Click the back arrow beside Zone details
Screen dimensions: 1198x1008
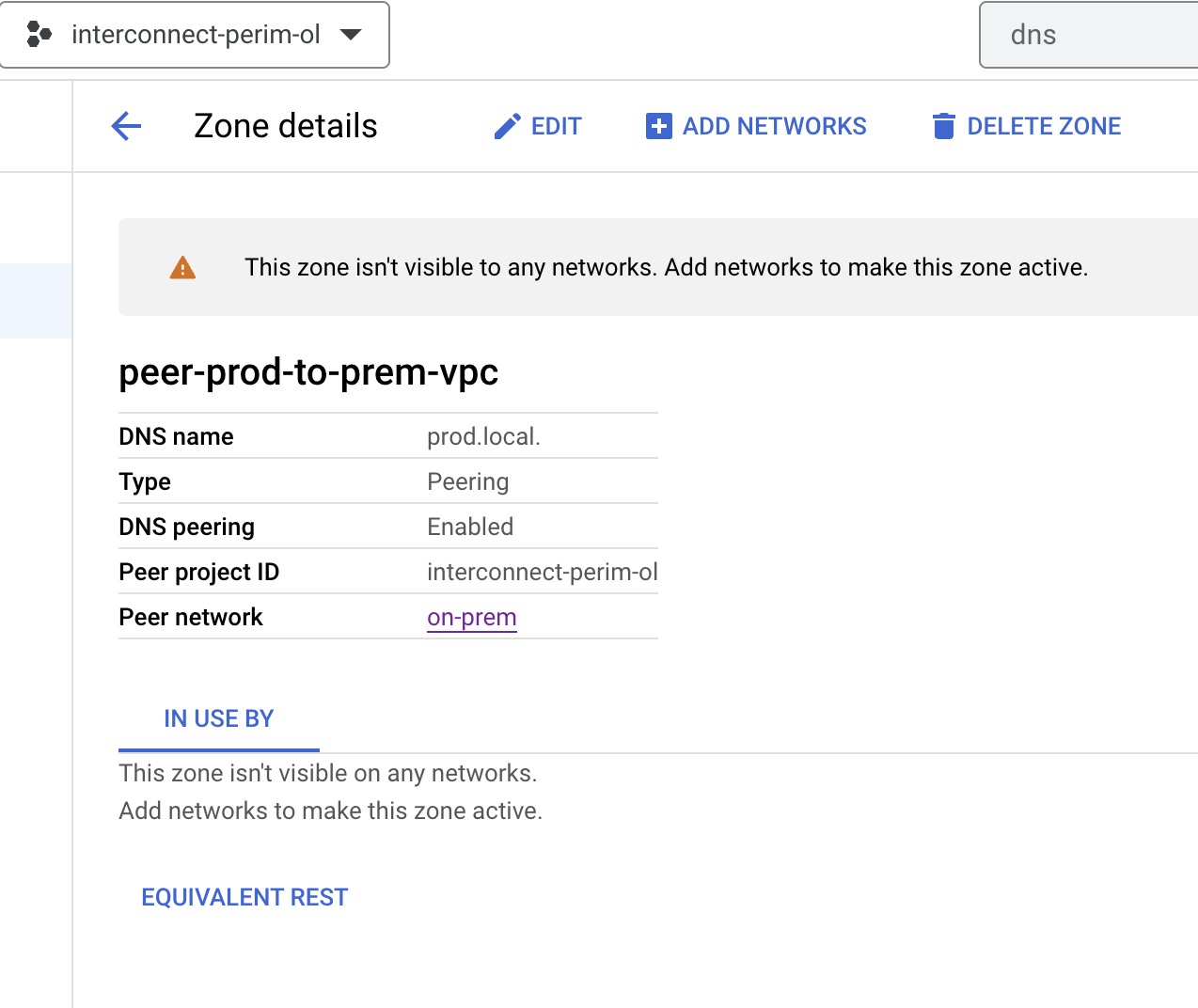click(125, 125)
